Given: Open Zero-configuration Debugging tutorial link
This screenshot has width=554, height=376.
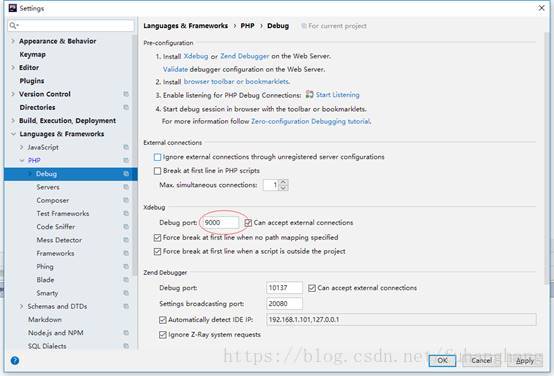Looking at the screenshot, I should pos(311,121).
